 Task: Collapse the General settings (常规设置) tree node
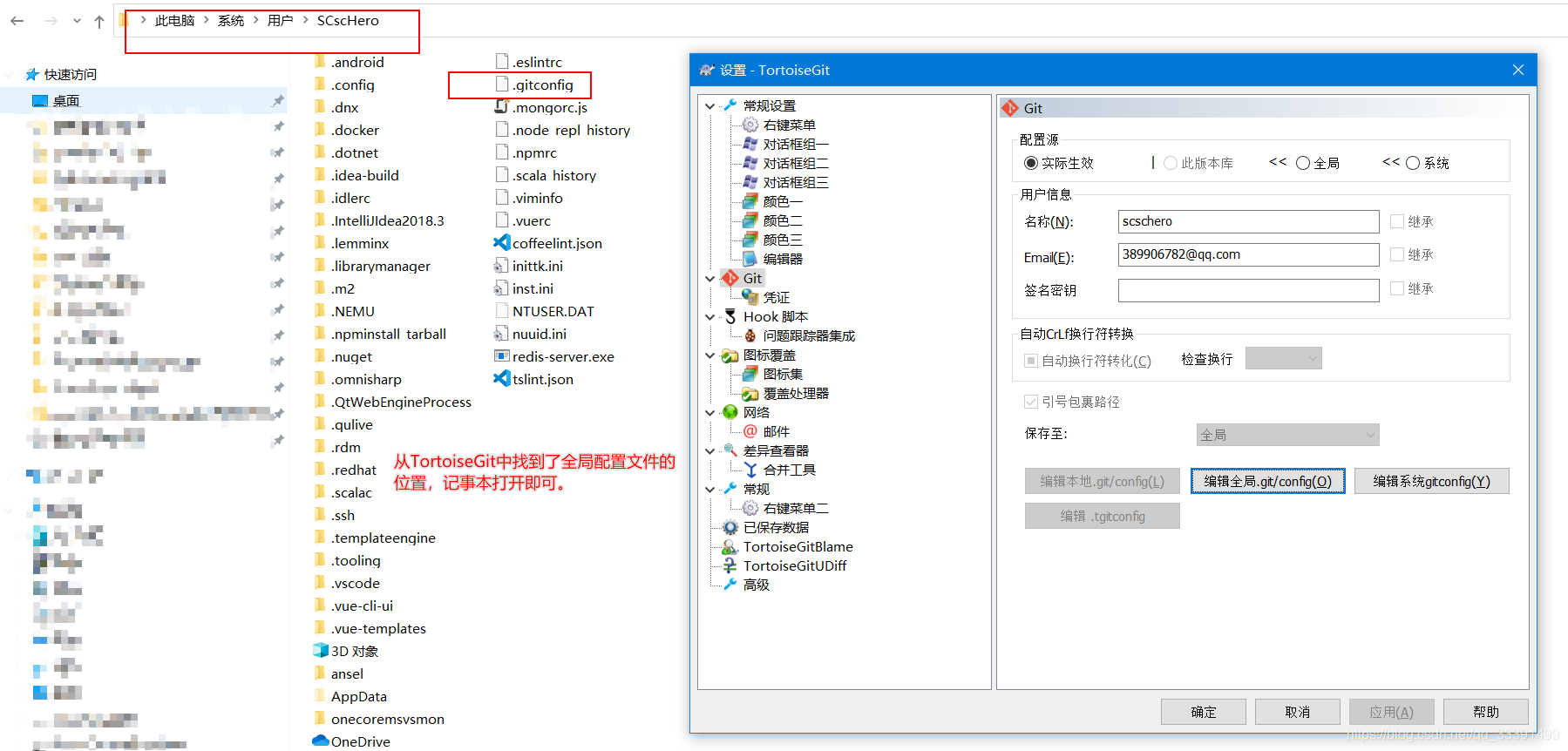coord(710,106)
